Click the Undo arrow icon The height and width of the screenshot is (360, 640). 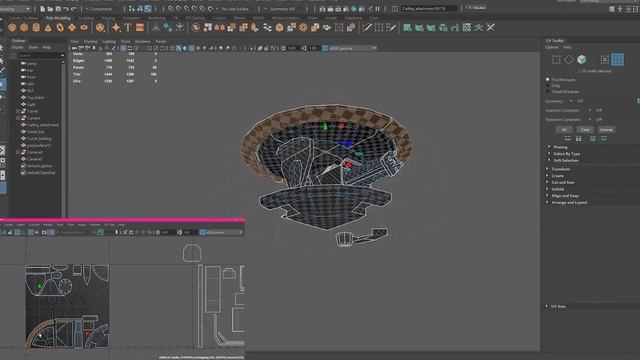click(x=66, y=9)
